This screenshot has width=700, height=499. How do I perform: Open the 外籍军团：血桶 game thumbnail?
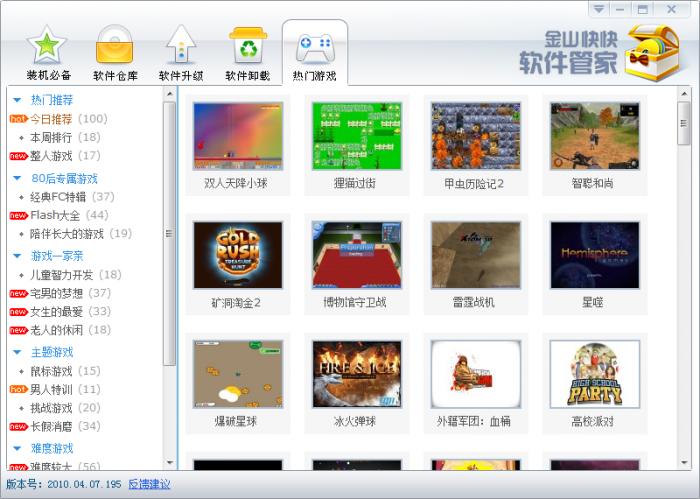point(476,374)
